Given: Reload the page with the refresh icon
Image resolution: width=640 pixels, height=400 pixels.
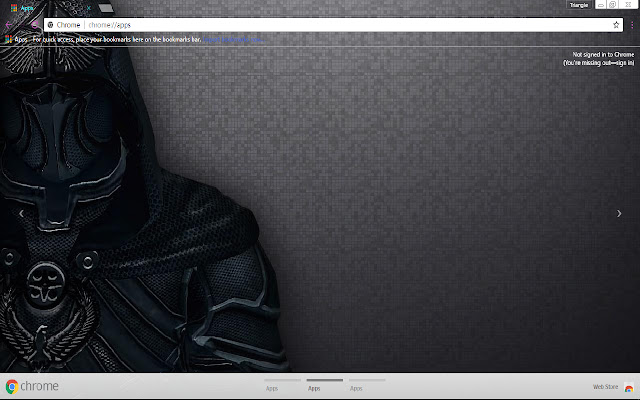Looking at the screenshot, I should pyautogui.click(x=34, y=25).
